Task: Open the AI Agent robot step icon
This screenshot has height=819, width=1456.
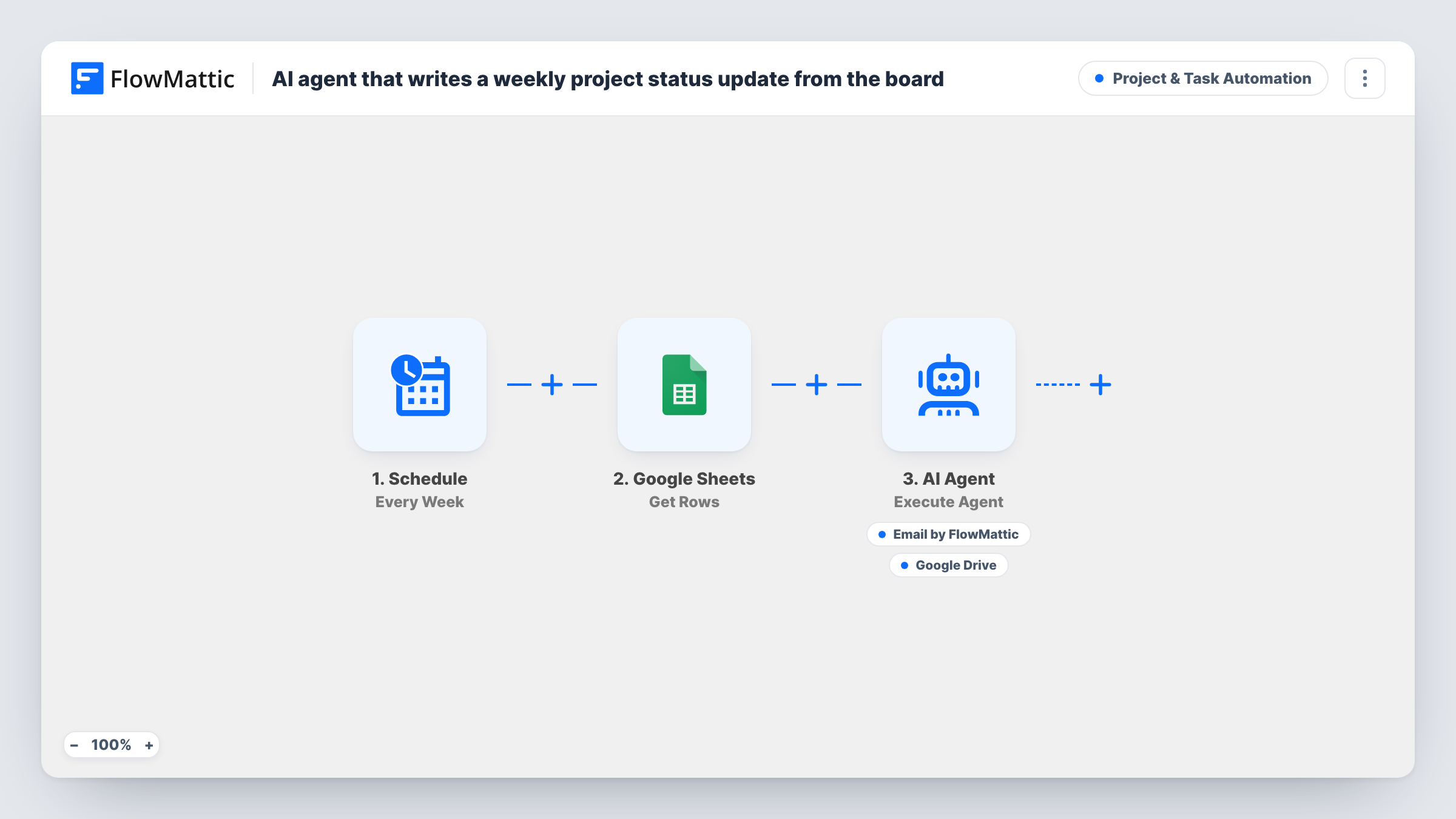Action: point(949,385)
